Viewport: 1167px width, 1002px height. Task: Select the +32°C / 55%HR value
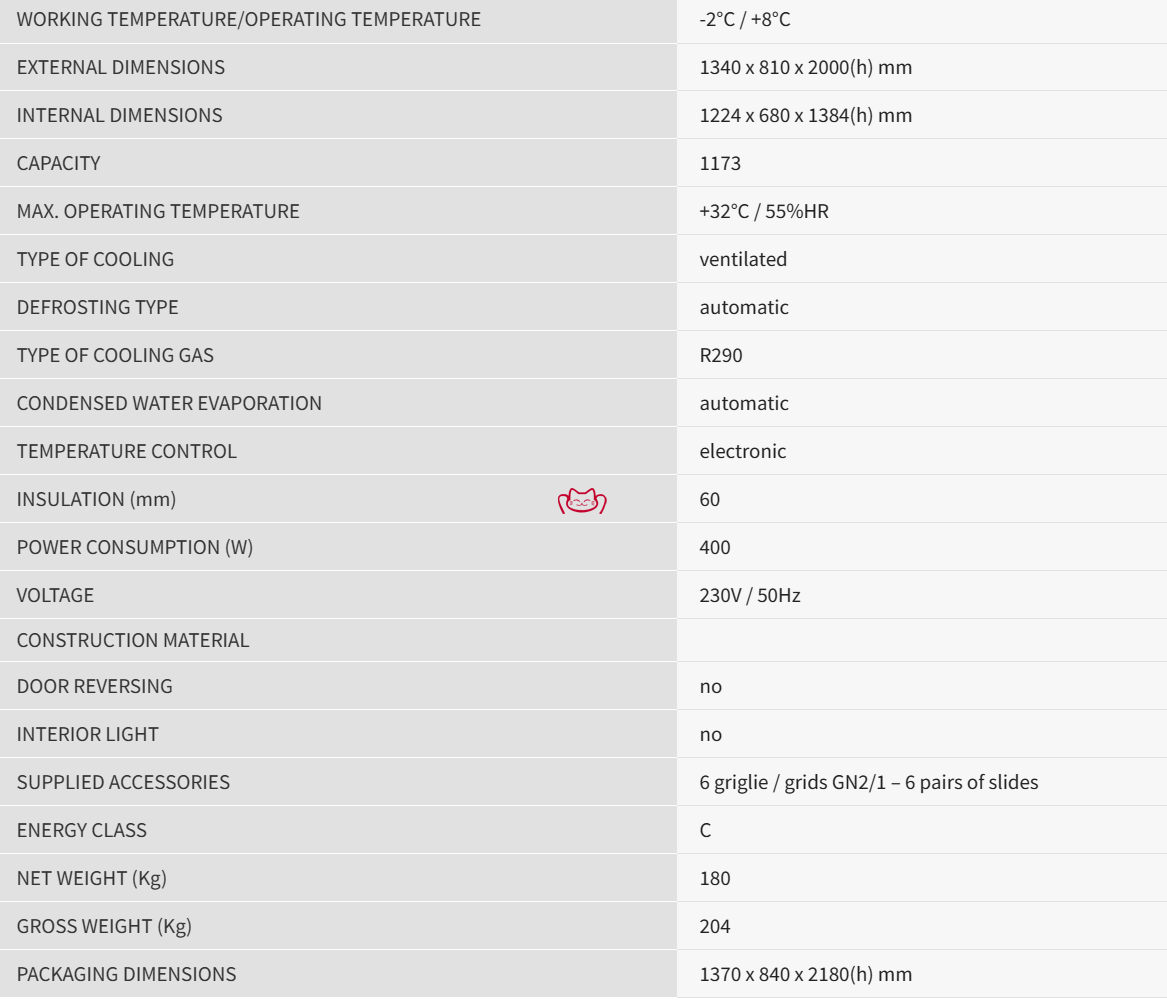click(764, 211)
